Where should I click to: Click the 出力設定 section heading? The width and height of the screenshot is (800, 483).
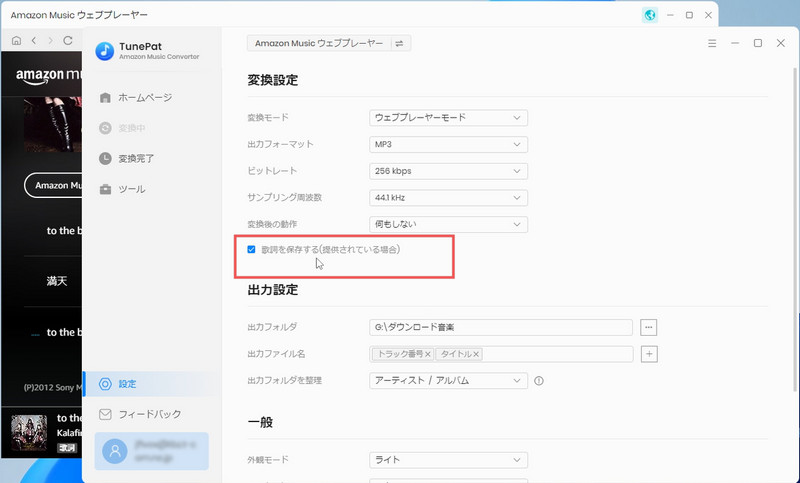pos(272,290)
